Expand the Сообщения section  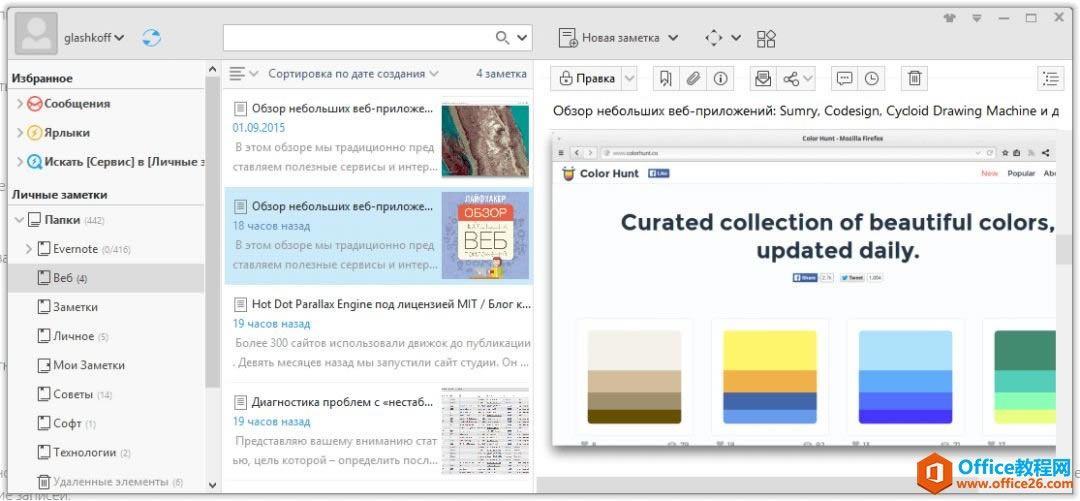click(x=19, y=104)
